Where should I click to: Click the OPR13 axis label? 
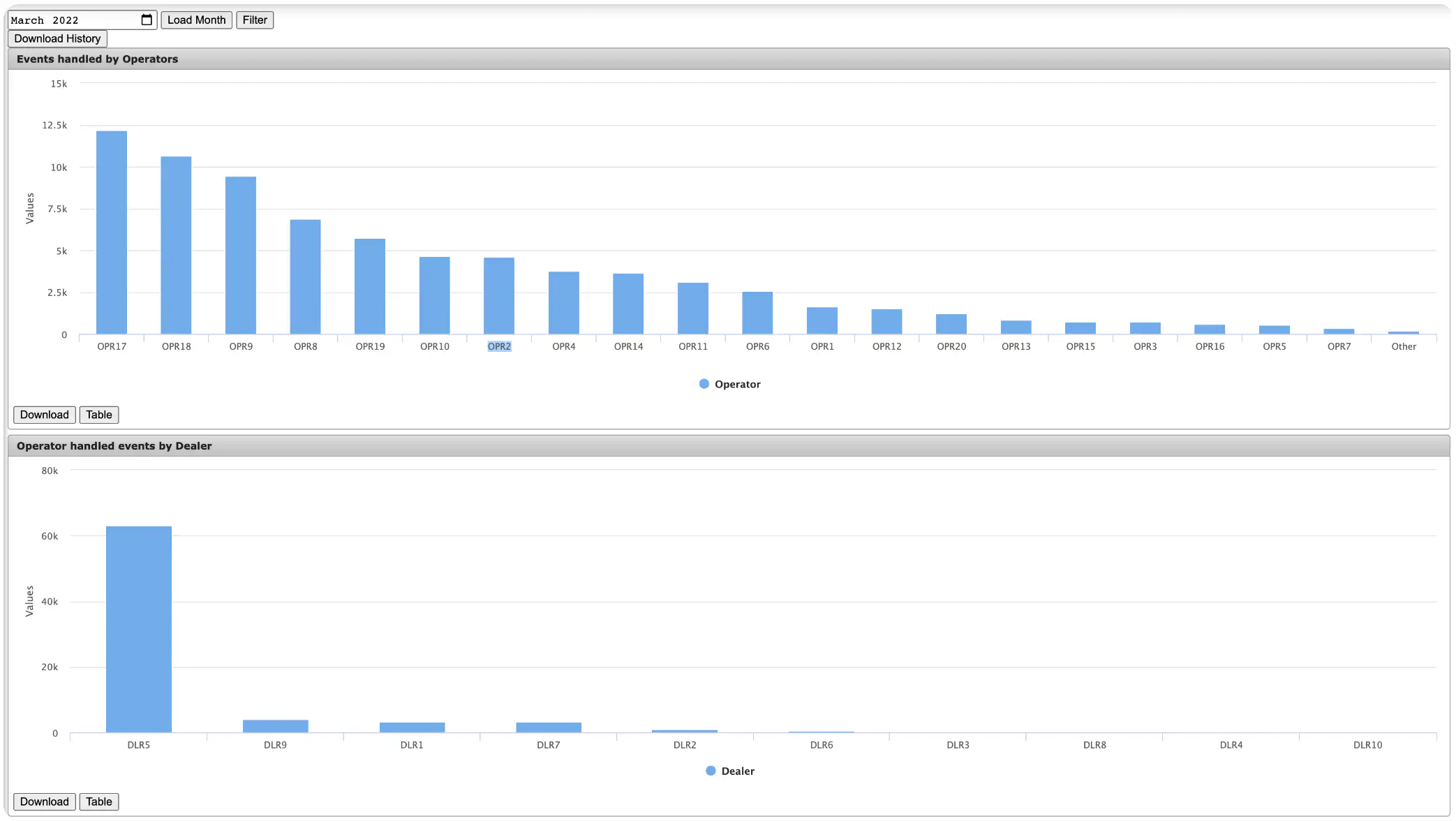1016,346
